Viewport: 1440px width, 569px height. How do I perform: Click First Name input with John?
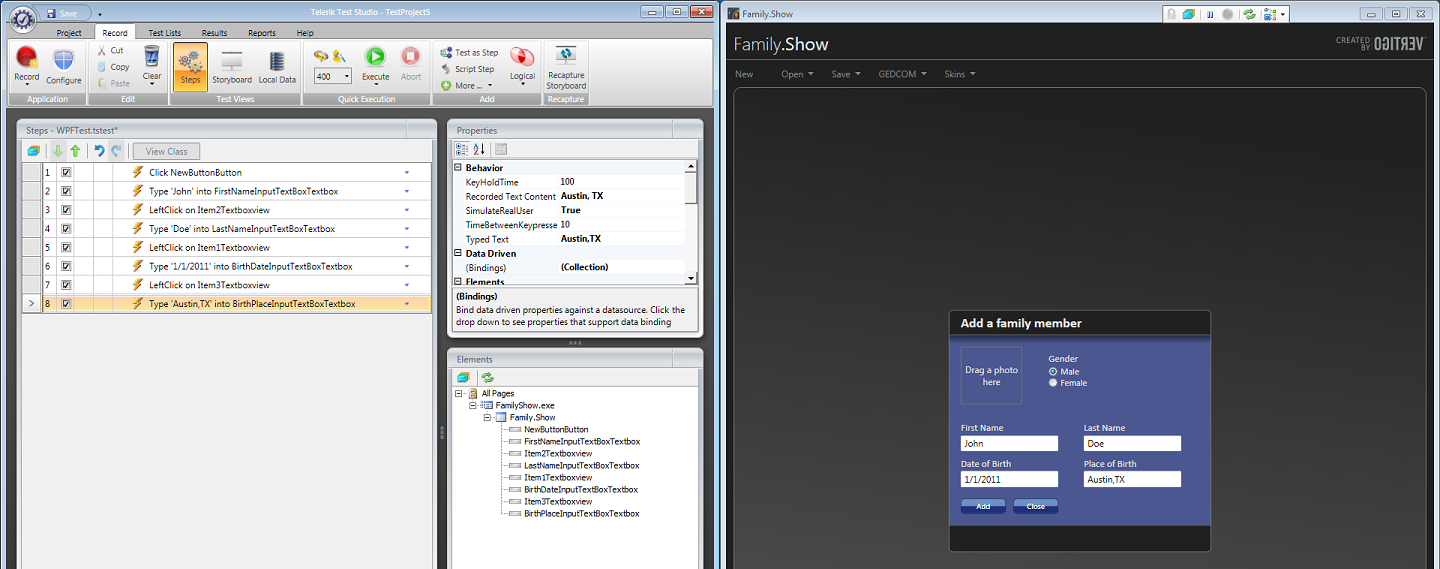[1009, 443]
